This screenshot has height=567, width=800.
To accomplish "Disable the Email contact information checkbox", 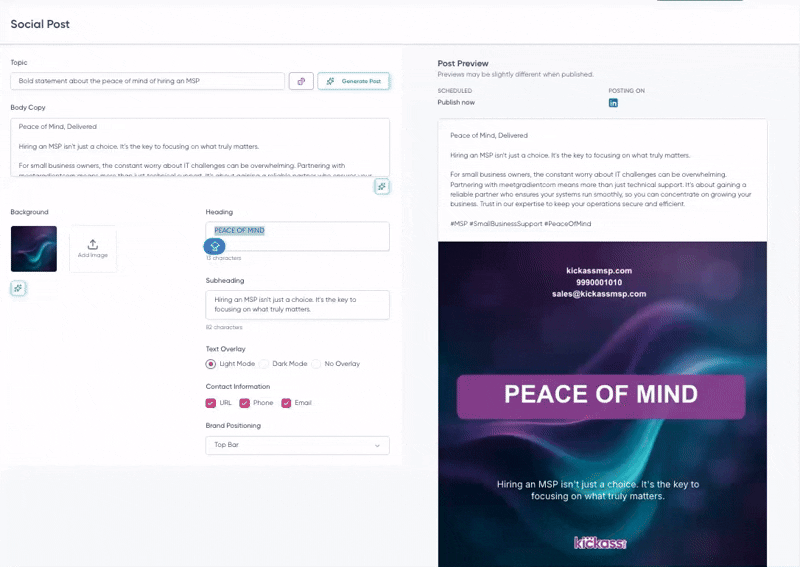I will click(x=286, y=403).
